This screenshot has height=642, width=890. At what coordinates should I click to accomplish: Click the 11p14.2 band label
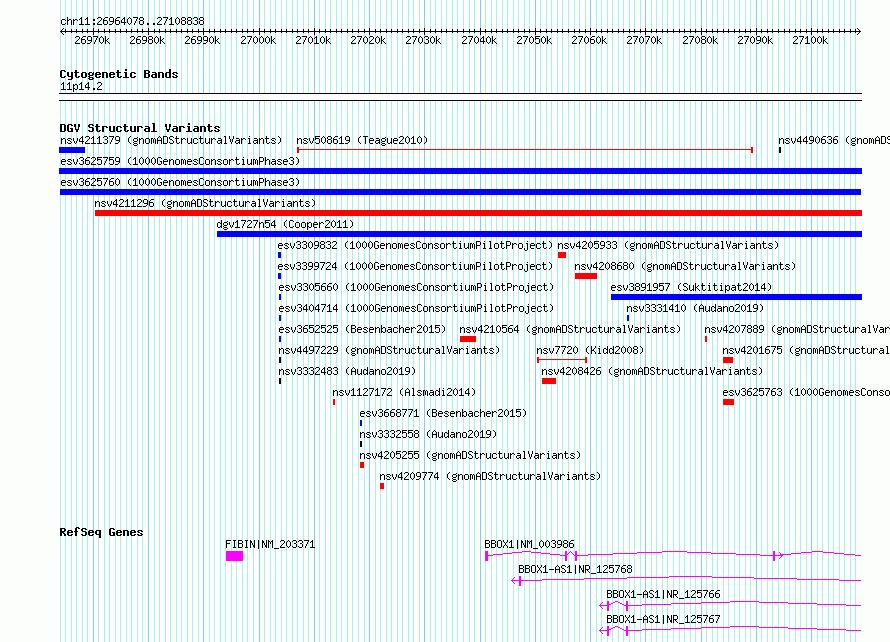(x=81, y=86)
